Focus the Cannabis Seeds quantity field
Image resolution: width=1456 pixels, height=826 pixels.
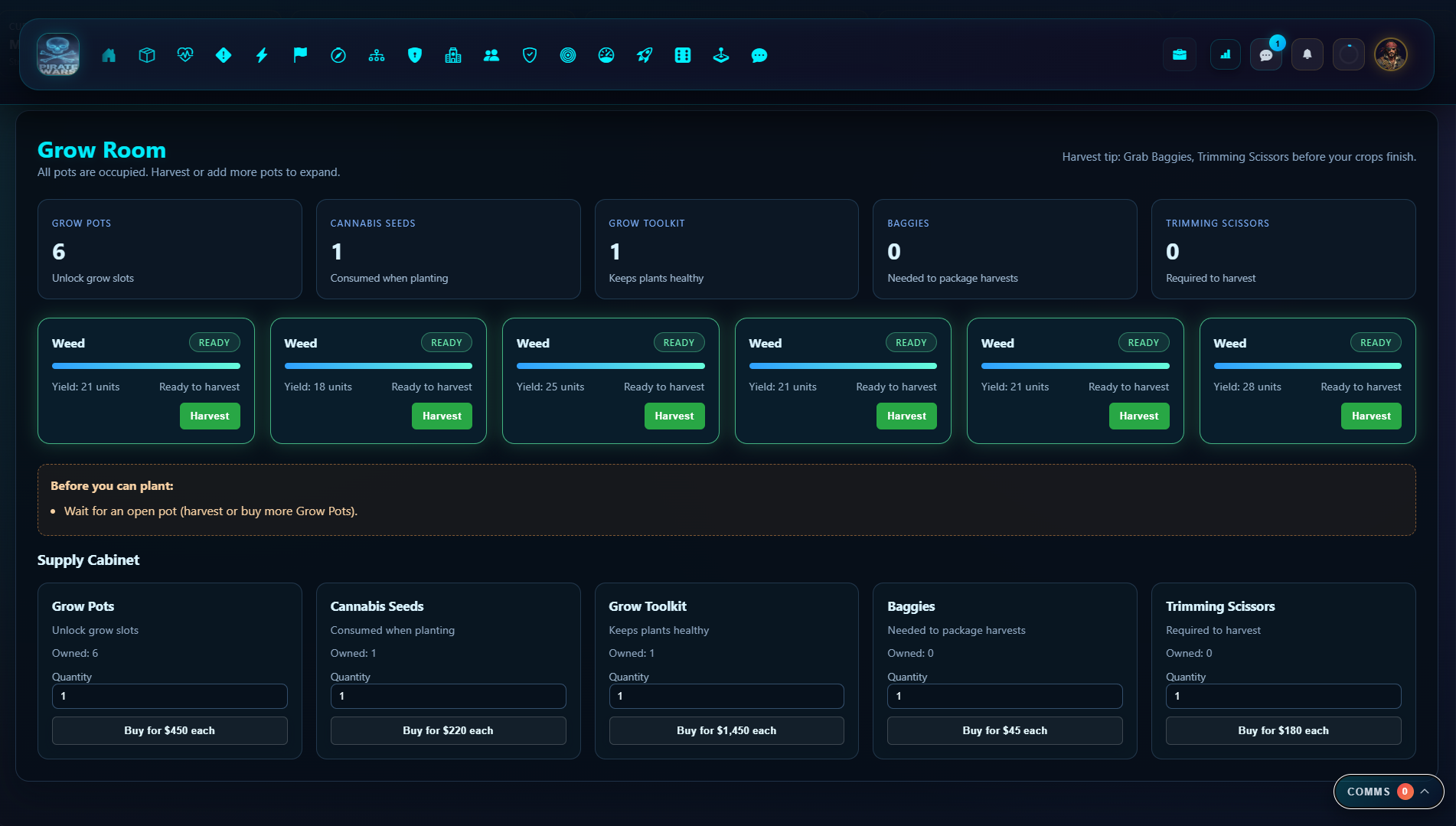(x=448, y=696)
